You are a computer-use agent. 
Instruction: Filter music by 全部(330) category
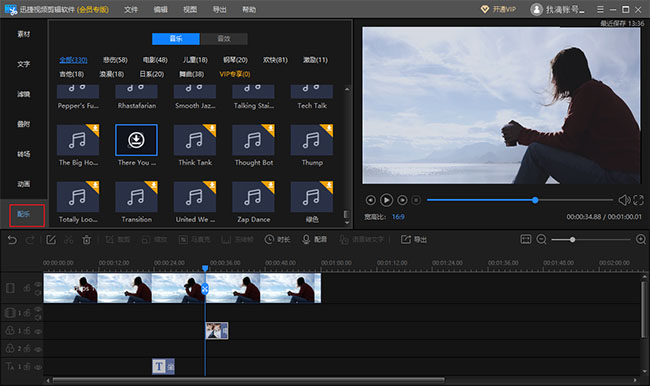pyautogui.click(x=73, y=60)
